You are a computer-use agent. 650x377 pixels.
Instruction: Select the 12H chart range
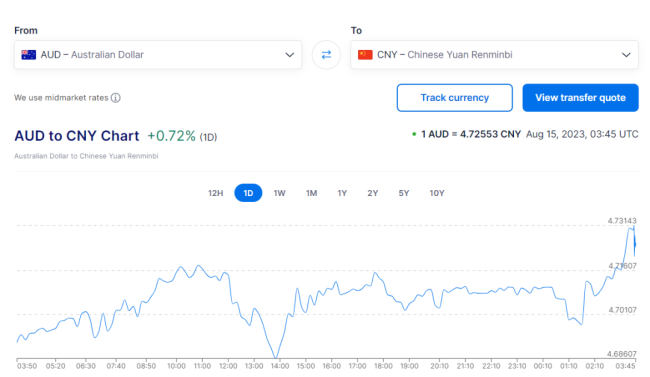216,193
